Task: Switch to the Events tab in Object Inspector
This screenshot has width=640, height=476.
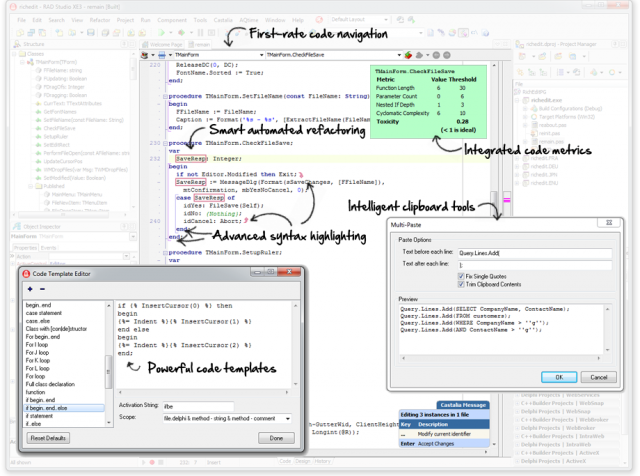Action: pos(48,248)
